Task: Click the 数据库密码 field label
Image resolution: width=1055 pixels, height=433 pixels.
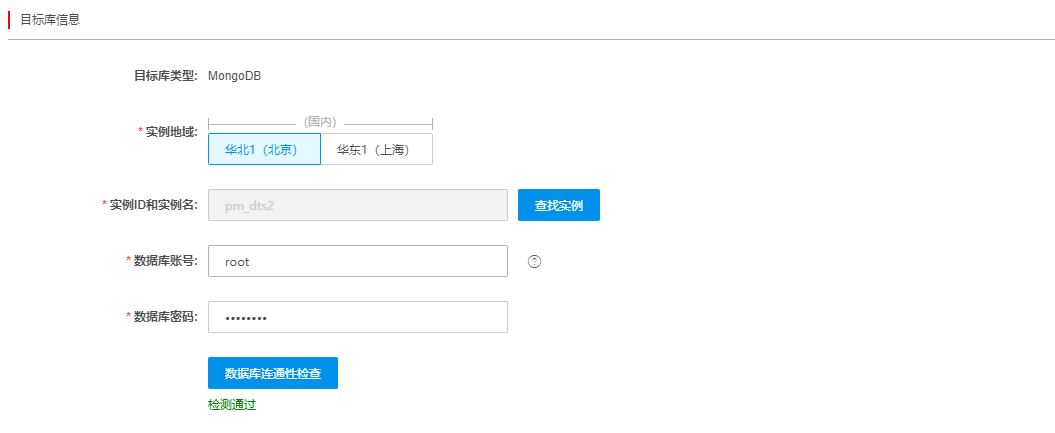Action: click(166, 316)
